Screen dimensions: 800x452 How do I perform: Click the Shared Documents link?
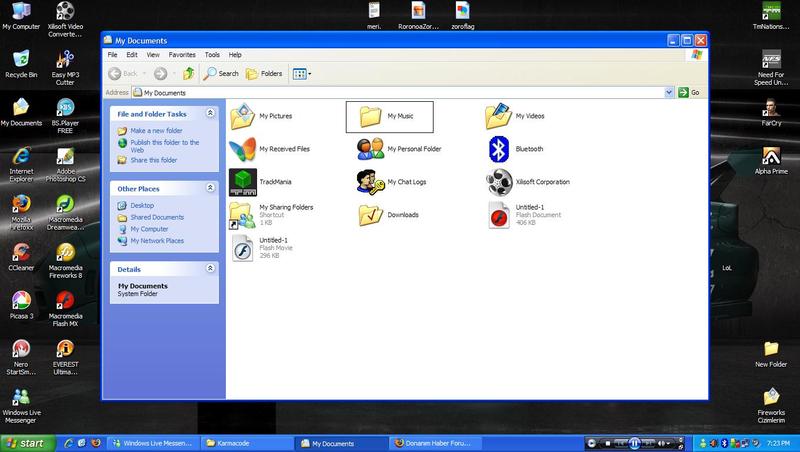pos(156,217)
